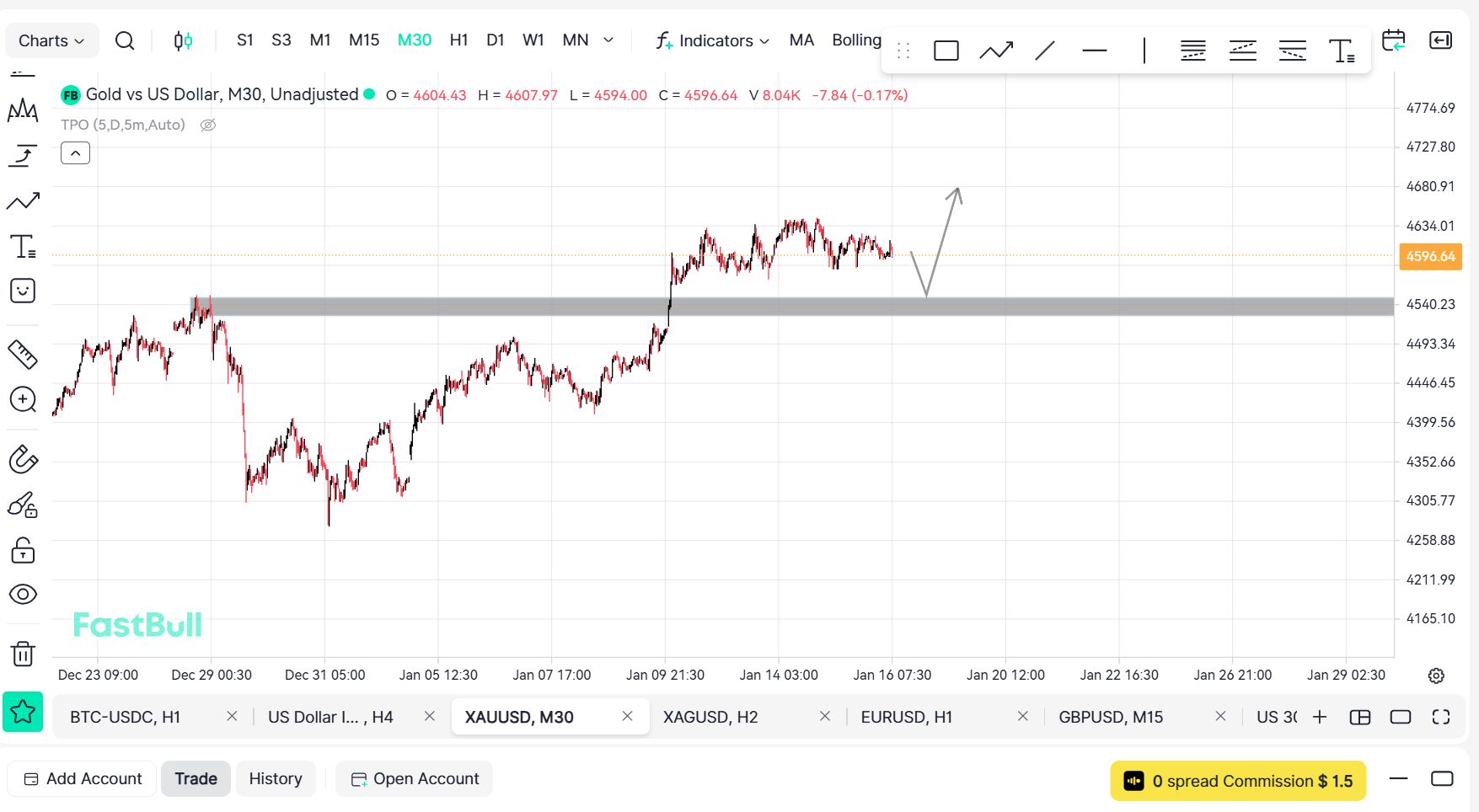Click the Add Account button
Screen dimensions: 1479x812
point(83,779)
